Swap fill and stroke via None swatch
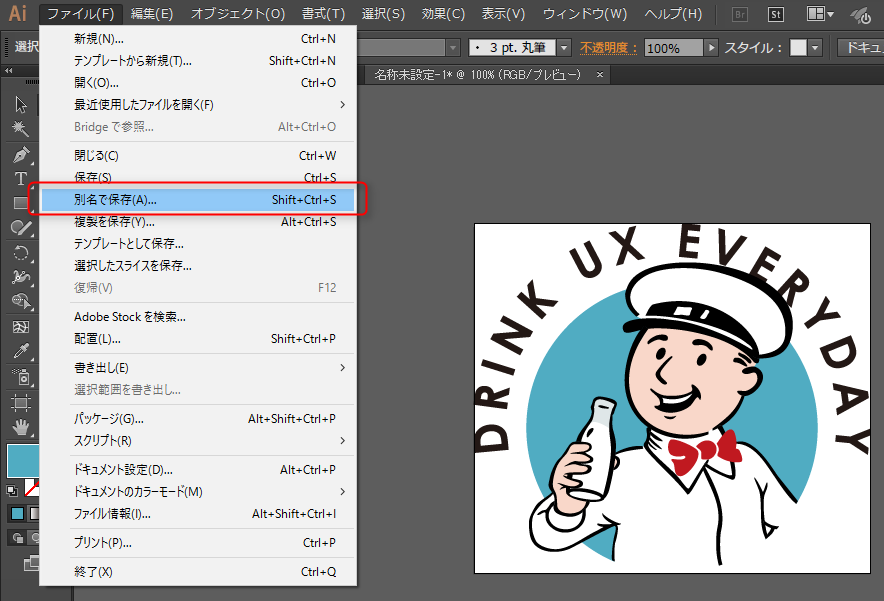Viewport: 884px width, 601px height. point(31,488)
